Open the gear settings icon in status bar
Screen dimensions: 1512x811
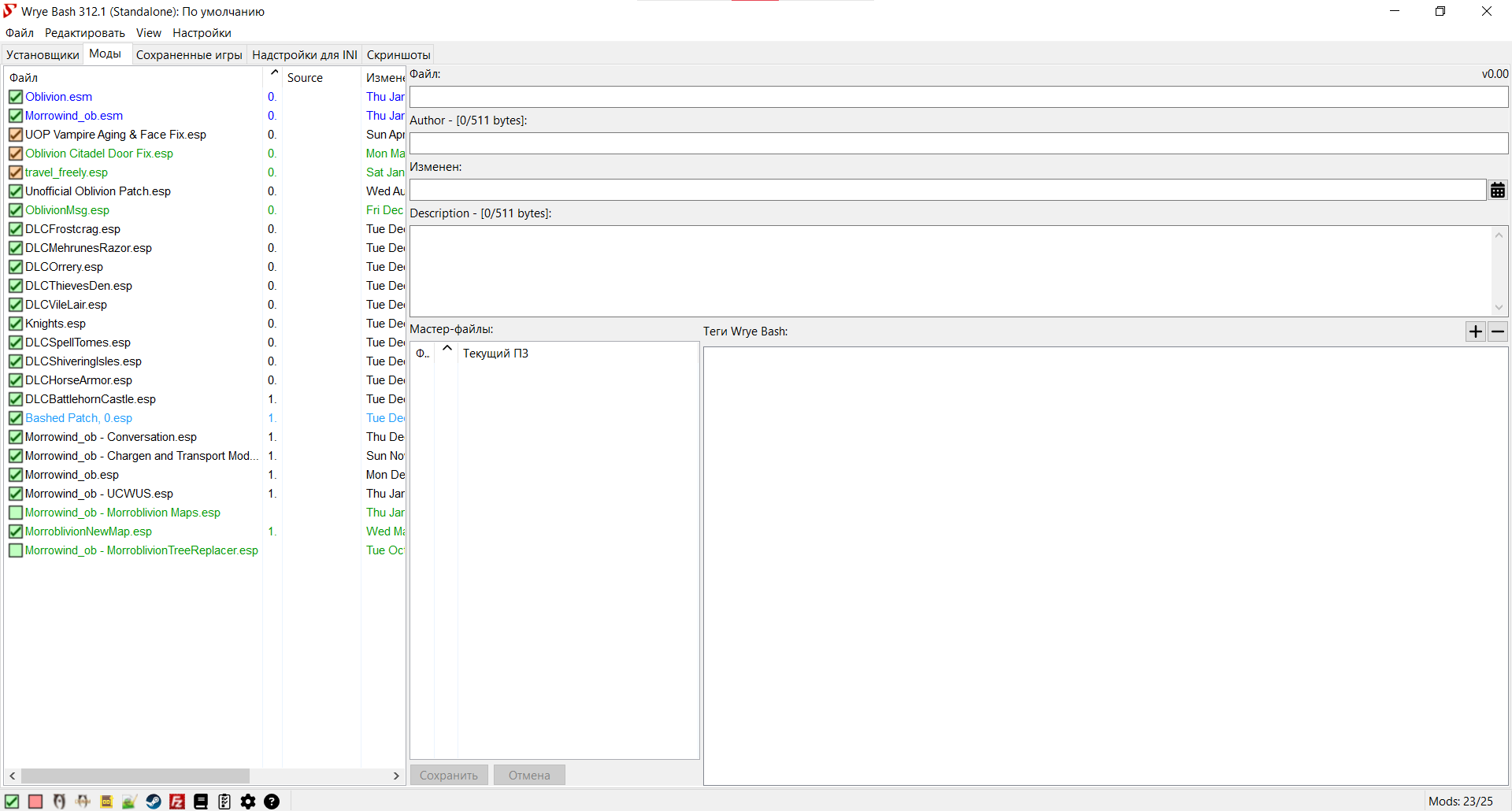[248, 802]
